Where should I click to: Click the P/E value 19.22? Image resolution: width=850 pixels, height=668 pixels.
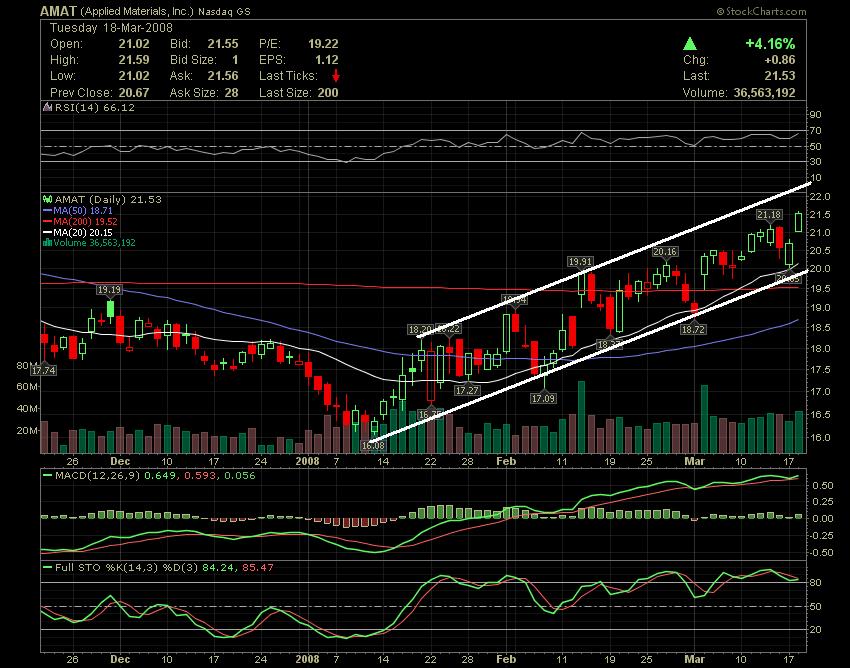pos(323,44)
